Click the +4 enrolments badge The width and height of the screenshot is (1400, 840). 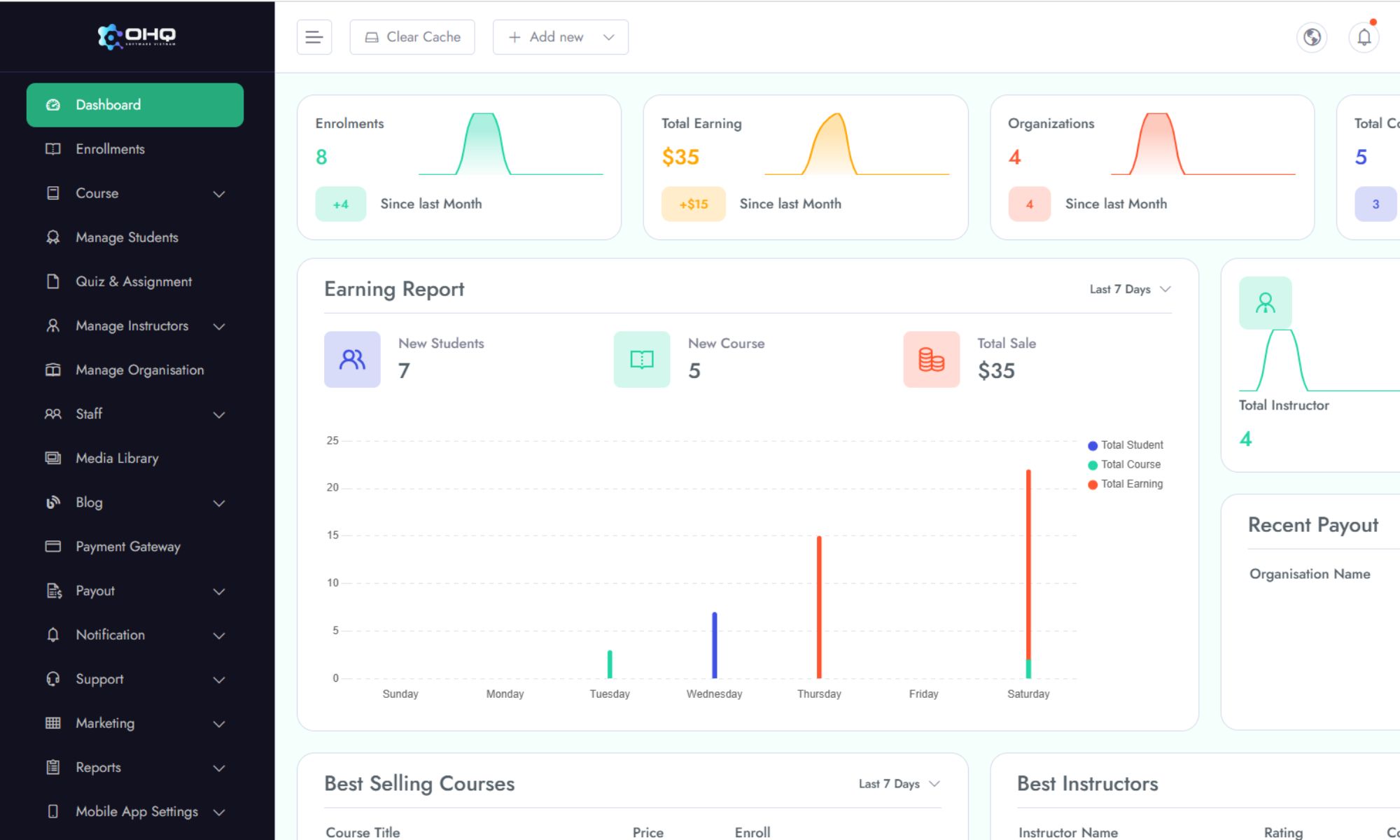coord(341,204)
